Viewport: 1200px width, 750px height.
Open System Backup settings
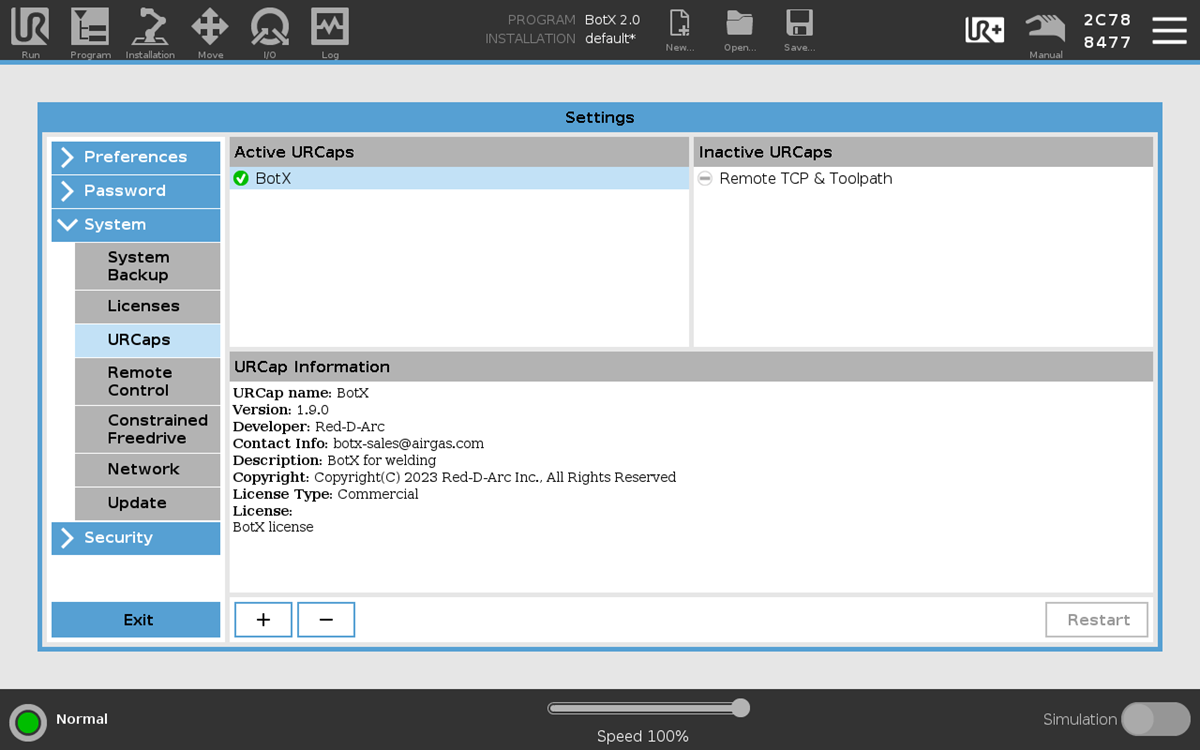(x=147, y=266)
